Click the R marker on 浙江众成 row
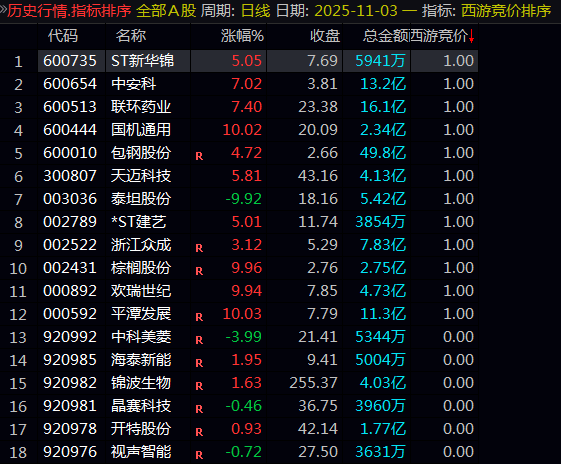561x464 pixels. click(199, 248)
